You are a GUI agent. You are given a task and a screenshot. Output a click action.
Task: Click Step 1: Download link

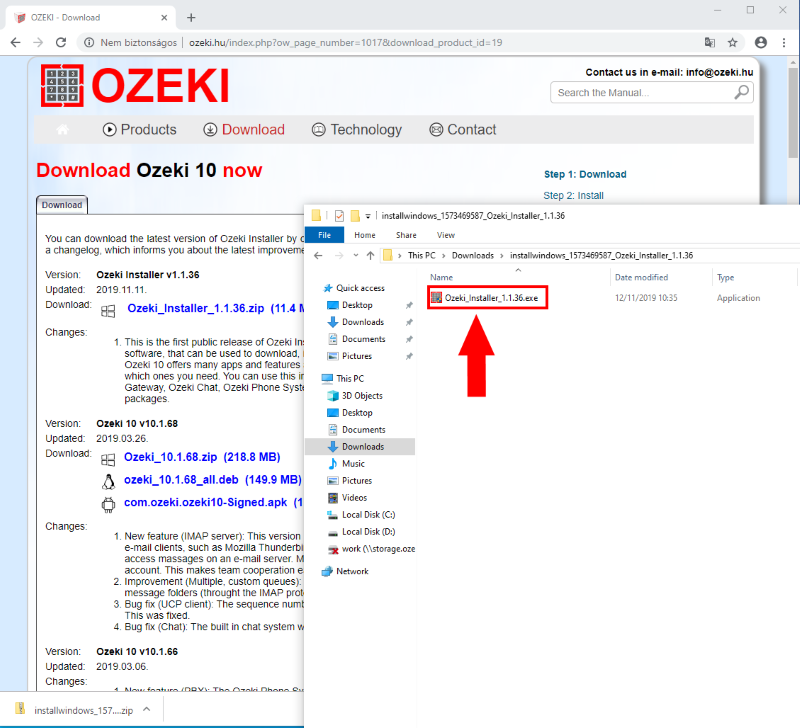585,174
